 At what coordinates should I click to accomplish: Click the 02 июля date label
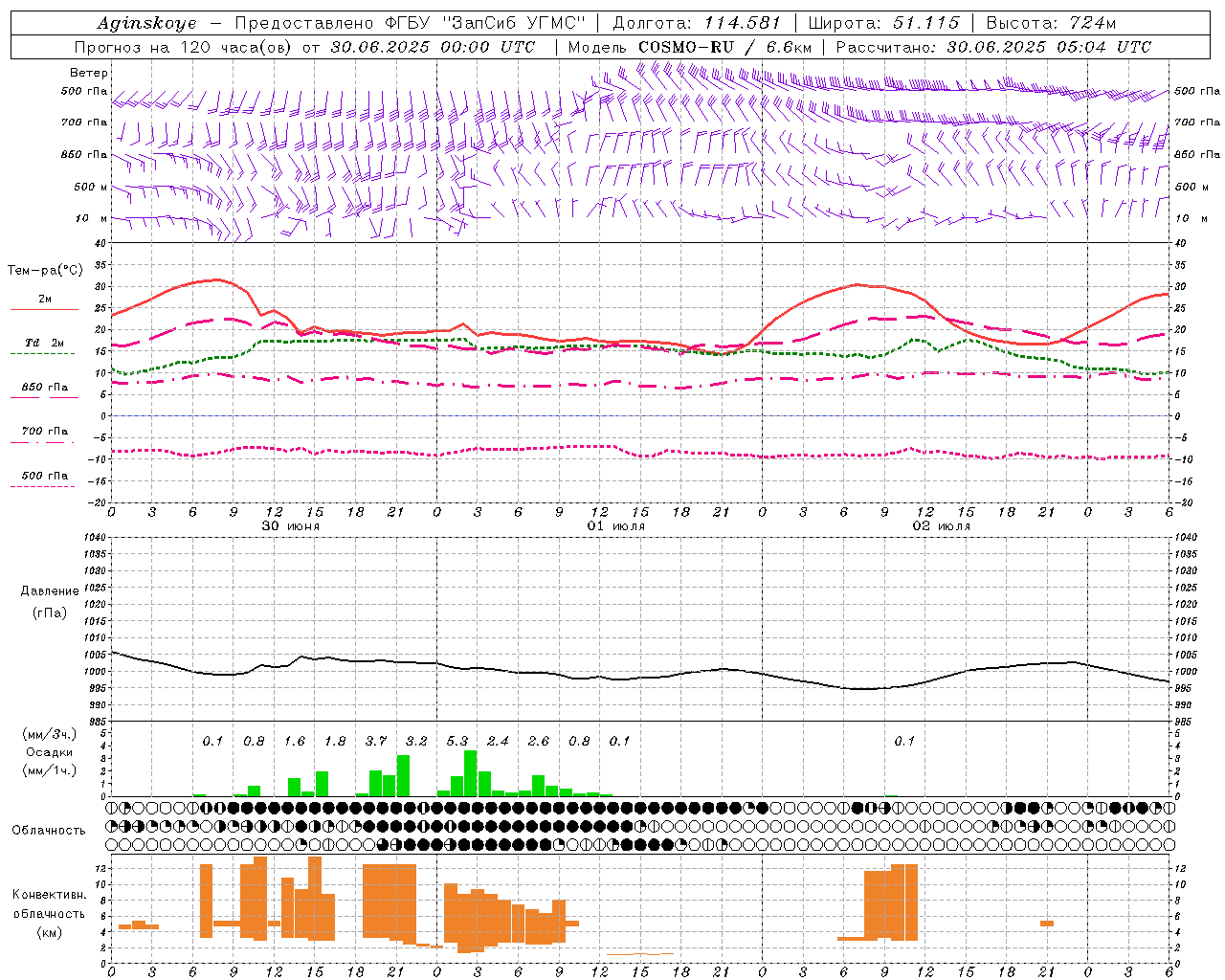pyautogui.click(x=942, y=526)
